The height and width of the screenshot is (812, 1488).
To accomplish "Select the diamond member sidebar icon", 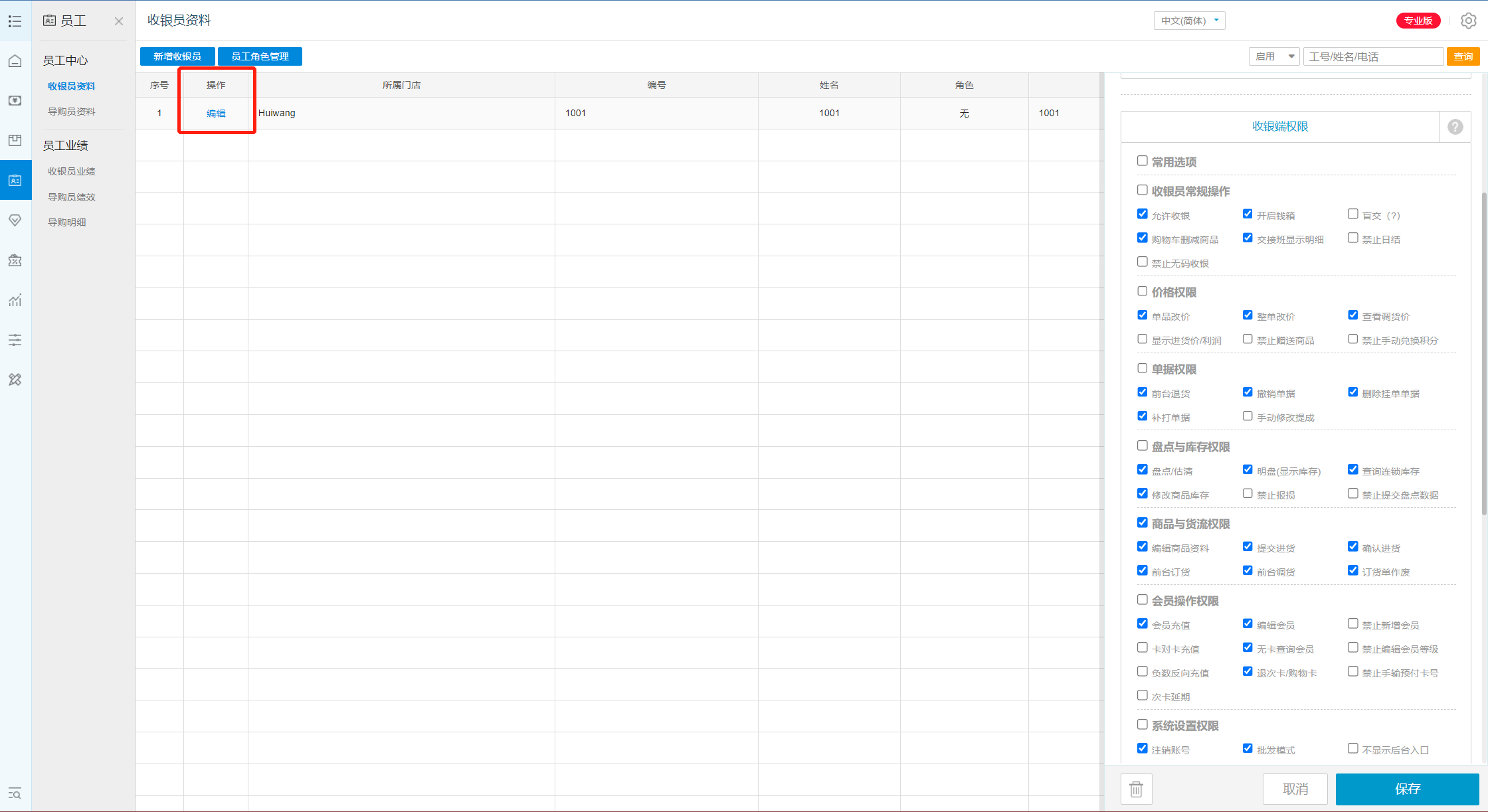I will (15, 220).
